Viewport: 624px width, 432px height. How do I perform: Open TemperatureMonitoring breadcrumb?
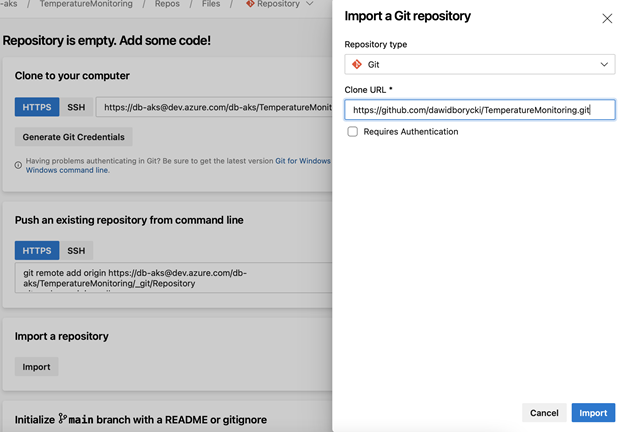point(86,4)
